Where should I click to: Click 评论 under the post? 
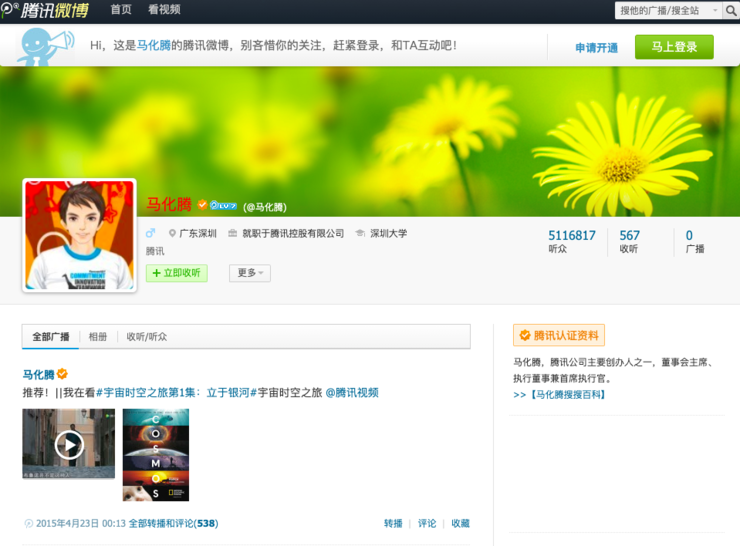tap(427, 523)
